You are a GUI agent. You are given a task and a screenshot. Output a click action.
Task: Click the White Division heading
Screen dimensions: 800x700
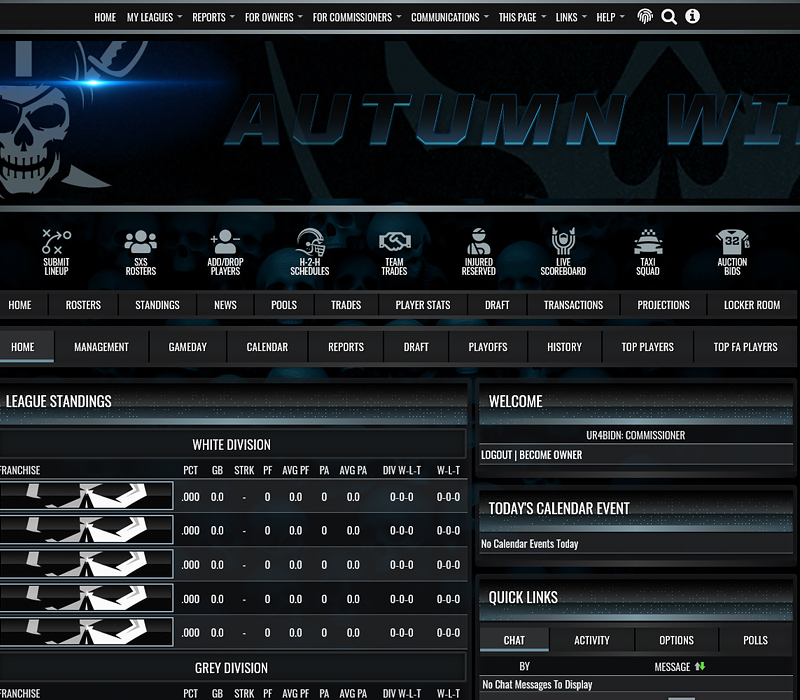coord(231,444)
